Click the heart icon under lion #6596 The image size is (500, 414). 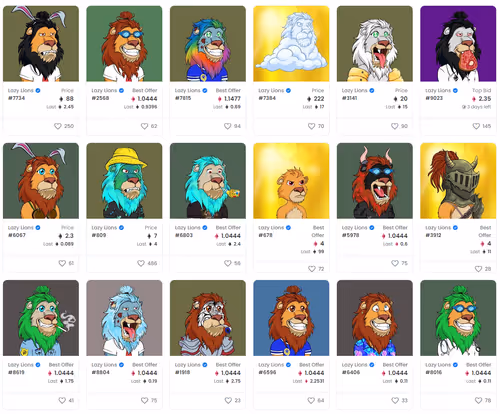pos(311,400)
